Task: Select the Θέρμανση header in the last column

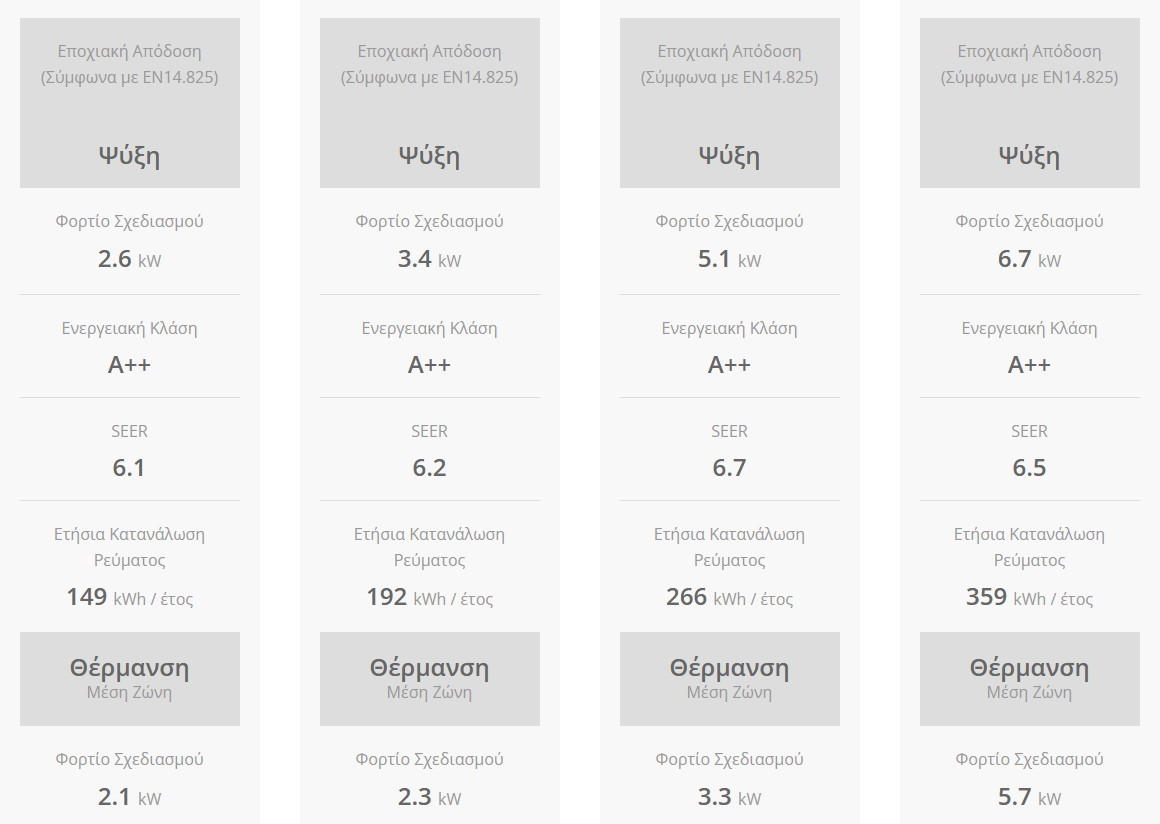Action: (1029, 668)
